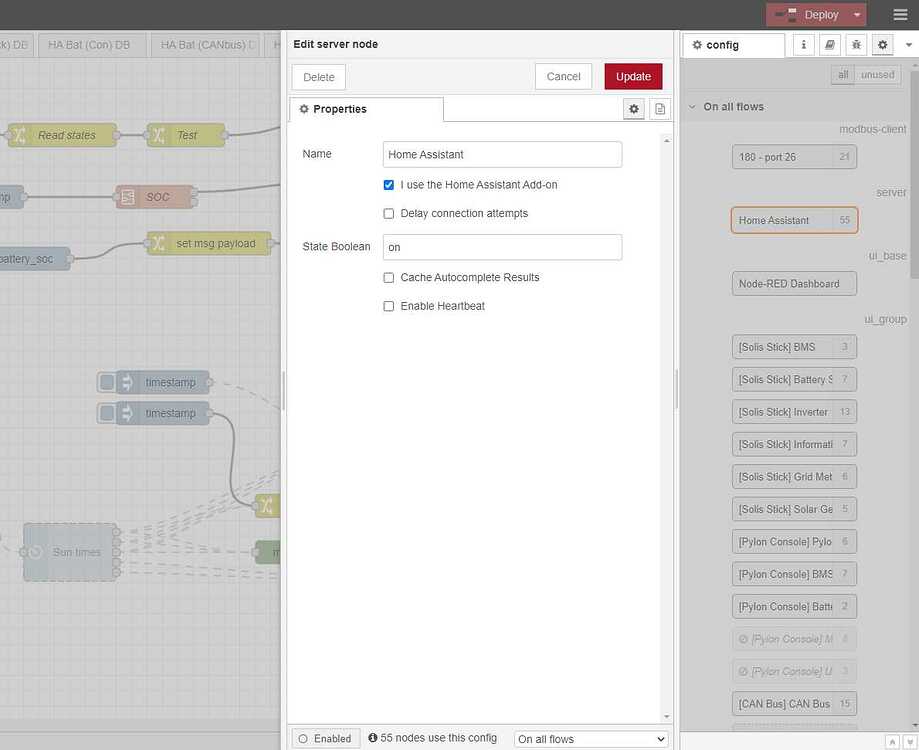This screenshot has width=919, height=750.
Task: Switch to the HA Bat (Con) DB tab
Action: (90, 45)
